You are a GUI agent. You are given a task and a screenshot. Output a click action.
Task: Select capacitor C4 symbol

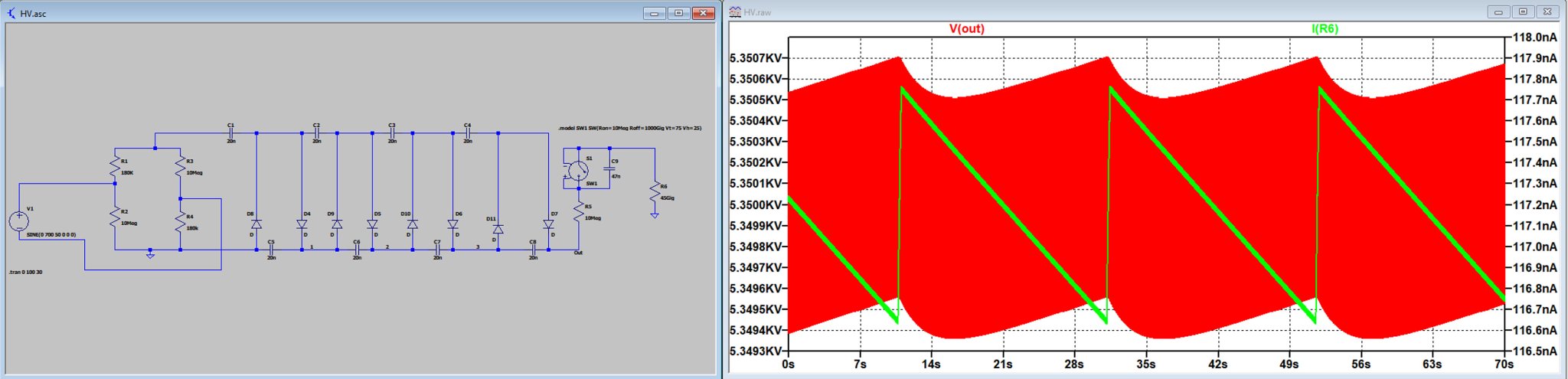pyautogui.click(x=467, y=133)
